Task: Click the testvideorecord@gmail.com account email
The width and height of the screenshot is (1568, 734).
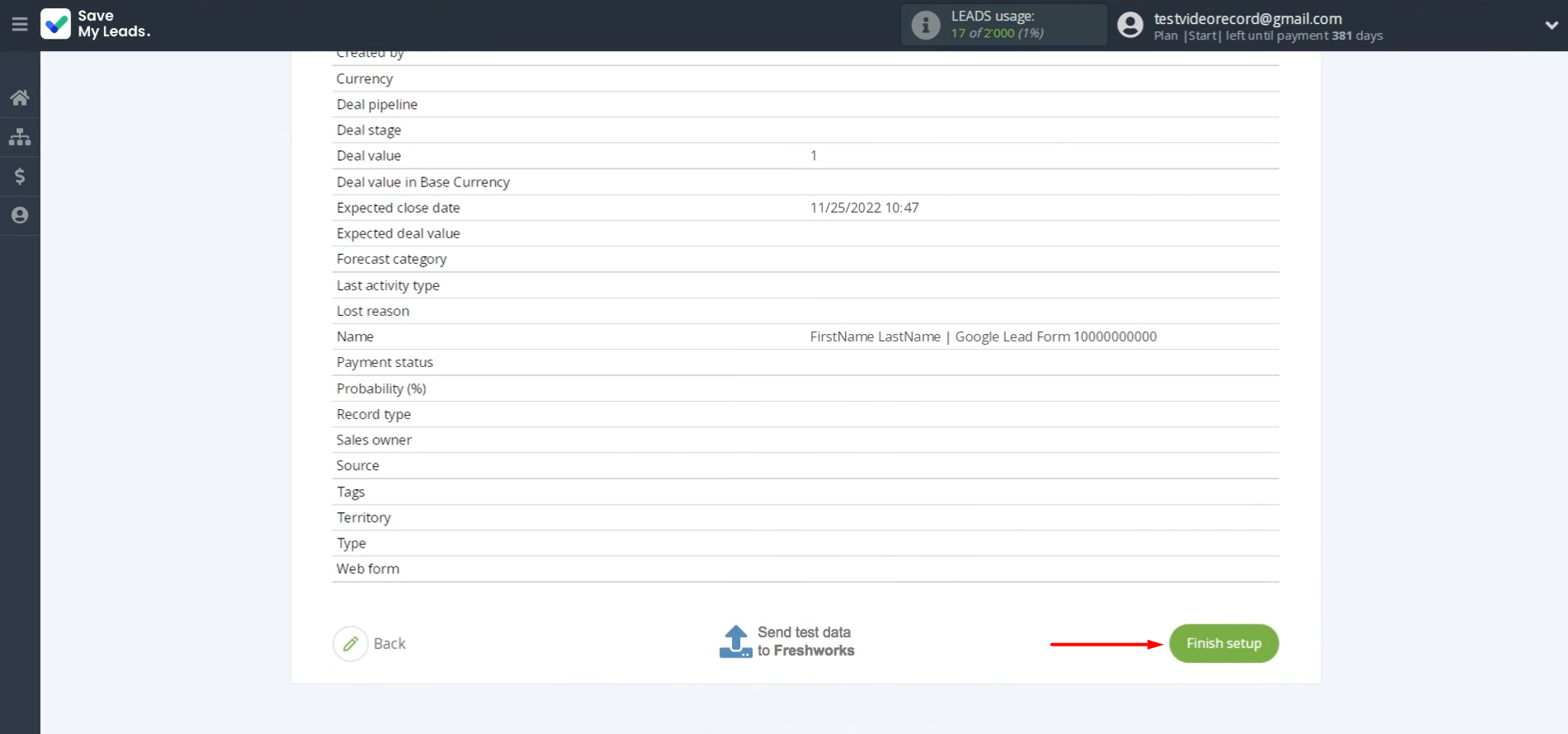Action: click(x=1247, y=18)
